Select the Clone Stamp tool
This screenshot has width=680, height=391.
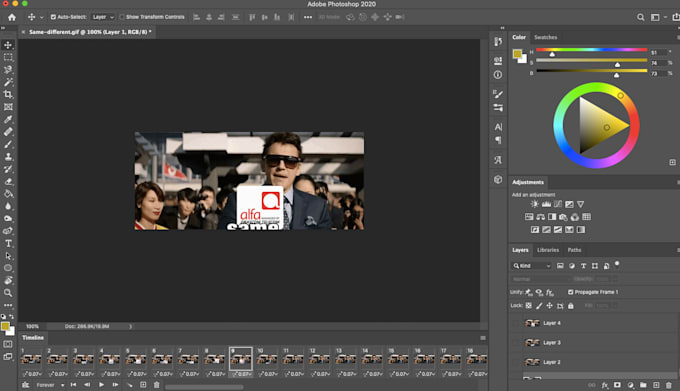[8, 156]
